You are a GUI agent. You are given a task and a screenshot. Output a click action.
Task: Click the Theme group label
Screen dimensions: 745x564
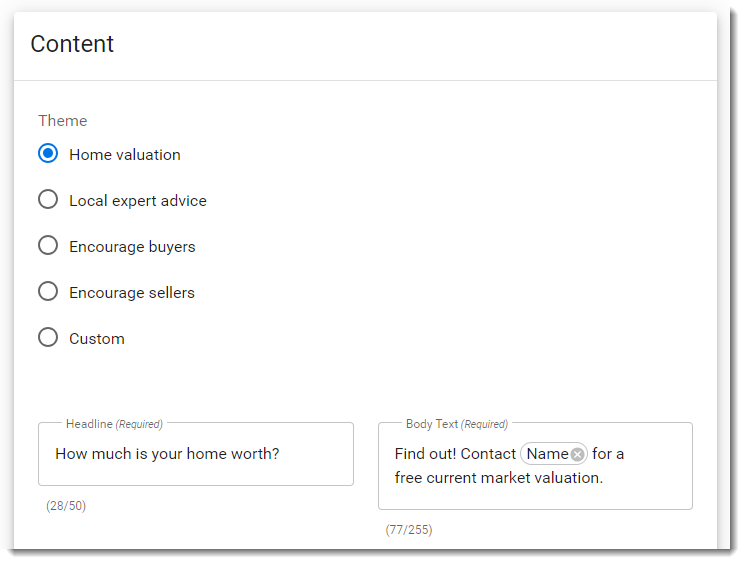(63, 121)
